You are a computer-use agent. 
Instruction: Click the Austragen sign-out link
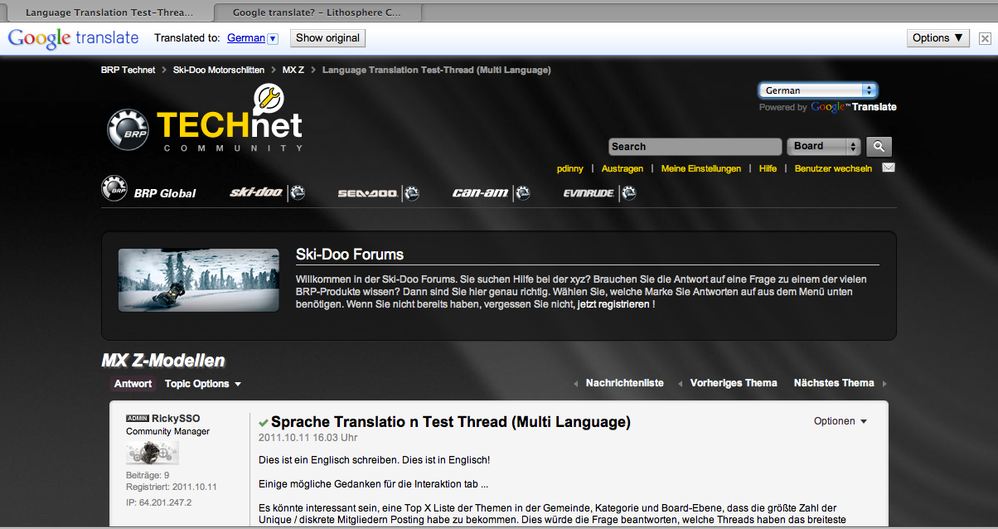(x=622, y=169)
